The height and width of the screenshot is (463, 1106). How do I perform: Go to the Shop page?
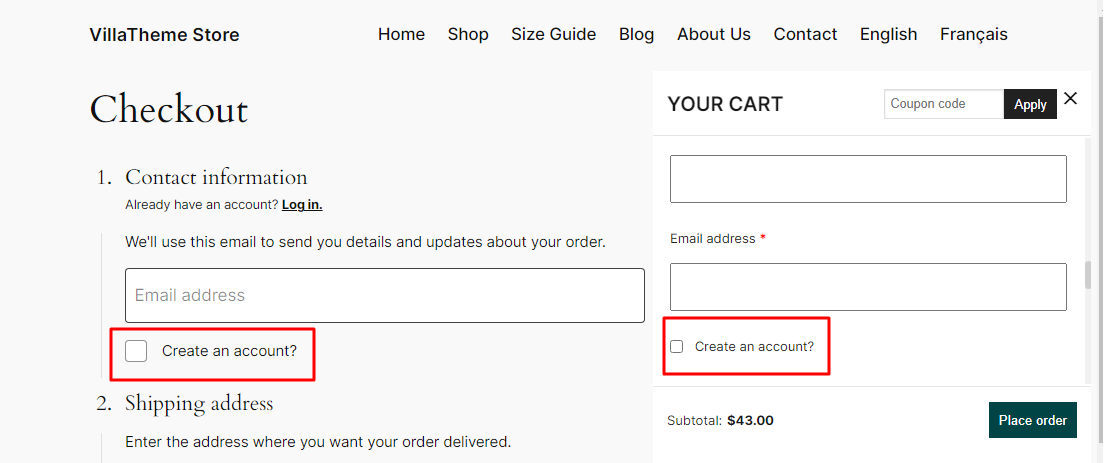click(x=468, y=35)
